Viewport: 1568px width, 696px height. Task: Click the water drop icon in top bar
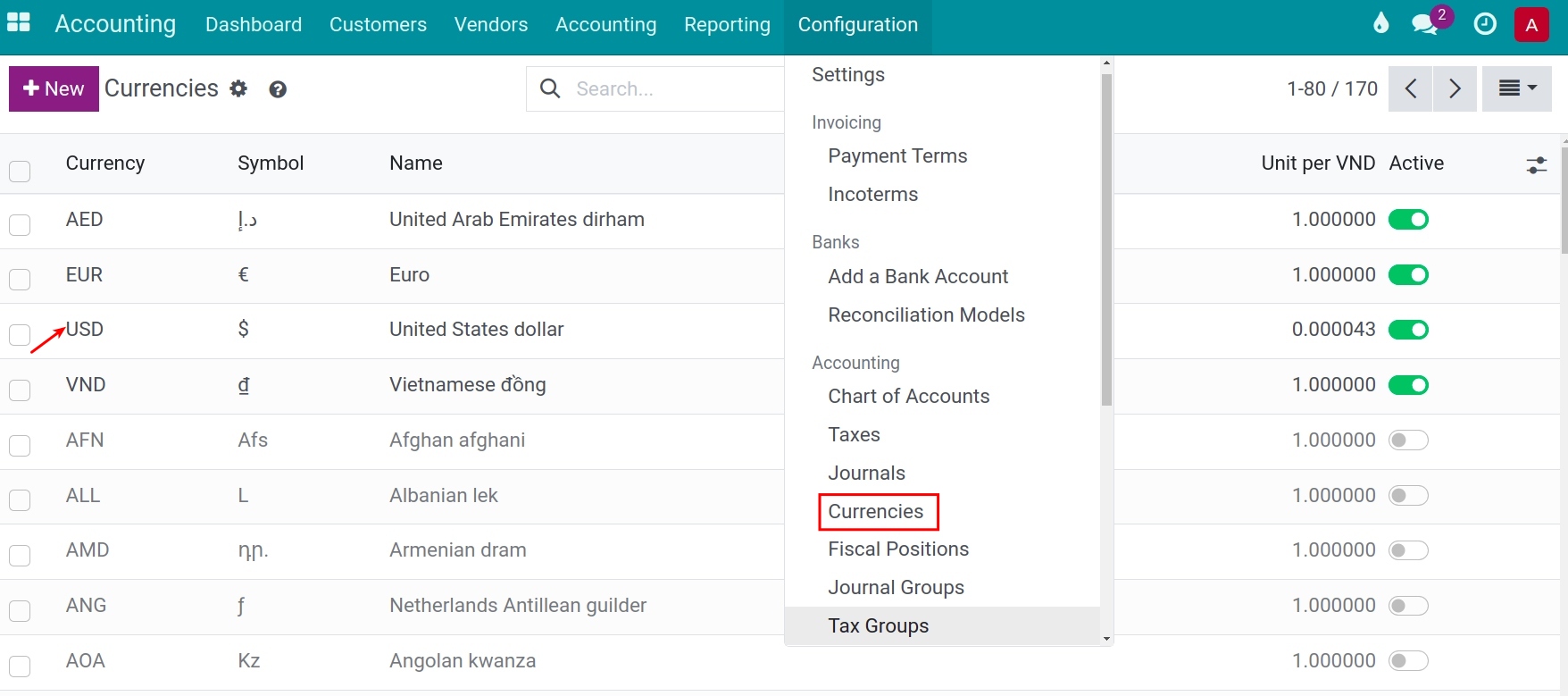(1380, 23)
